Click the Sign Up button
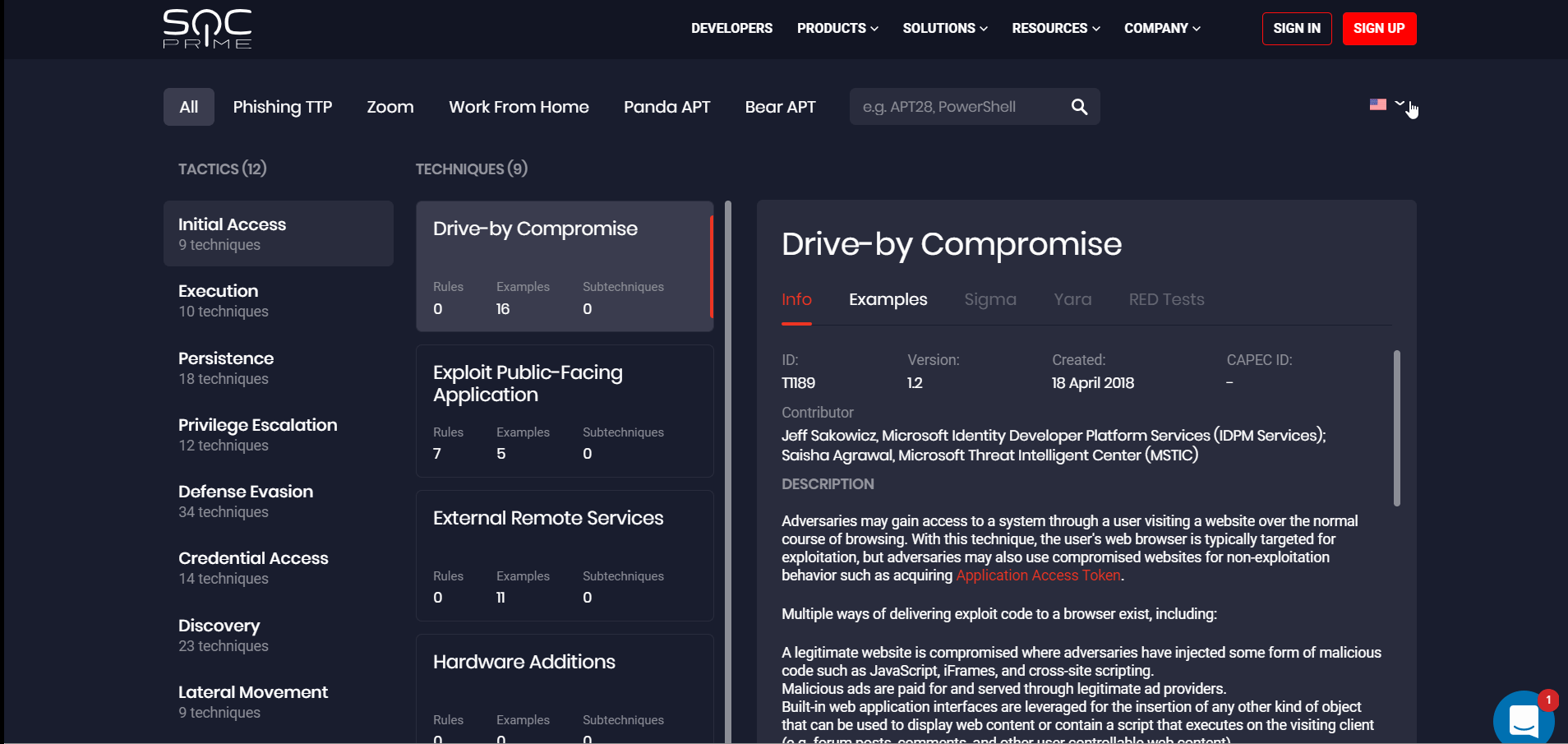 click(1378, 29)
